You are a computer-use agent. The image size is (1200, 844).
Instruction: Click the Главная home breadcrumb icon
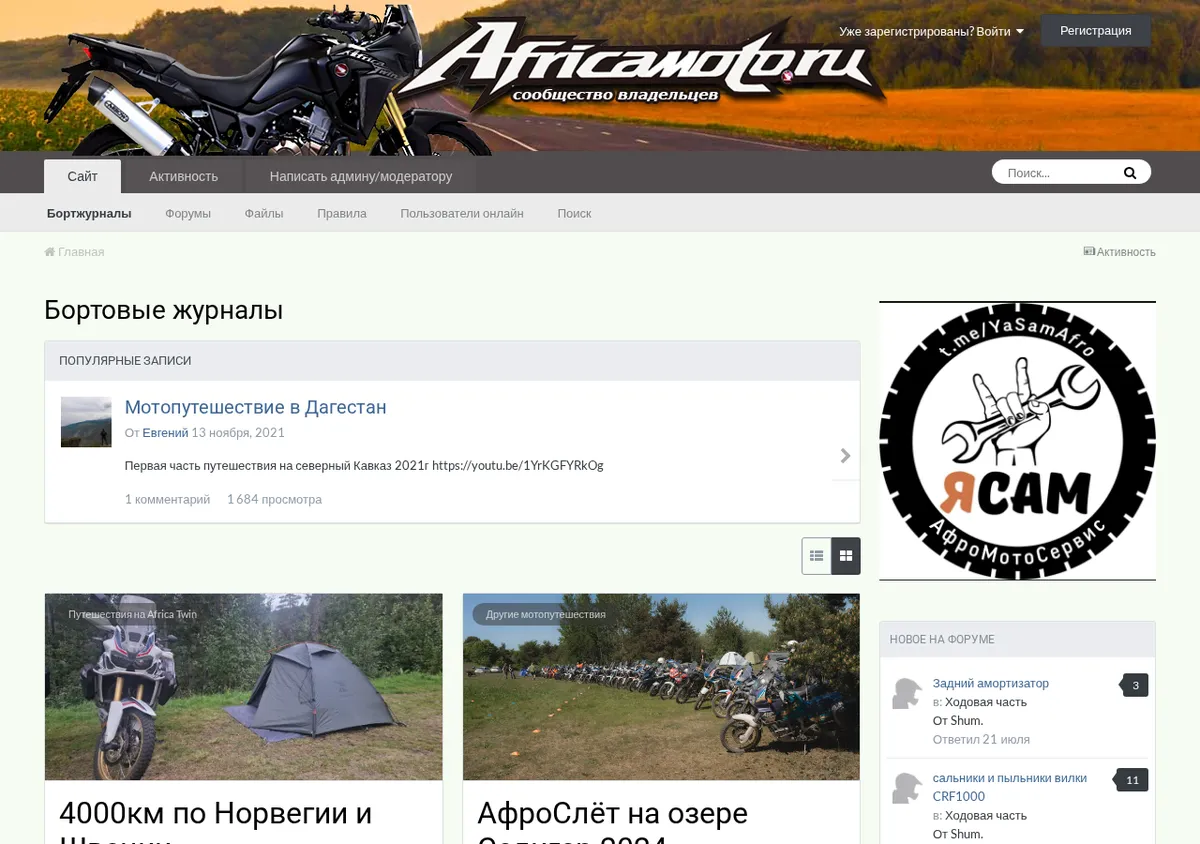(50, 252)
